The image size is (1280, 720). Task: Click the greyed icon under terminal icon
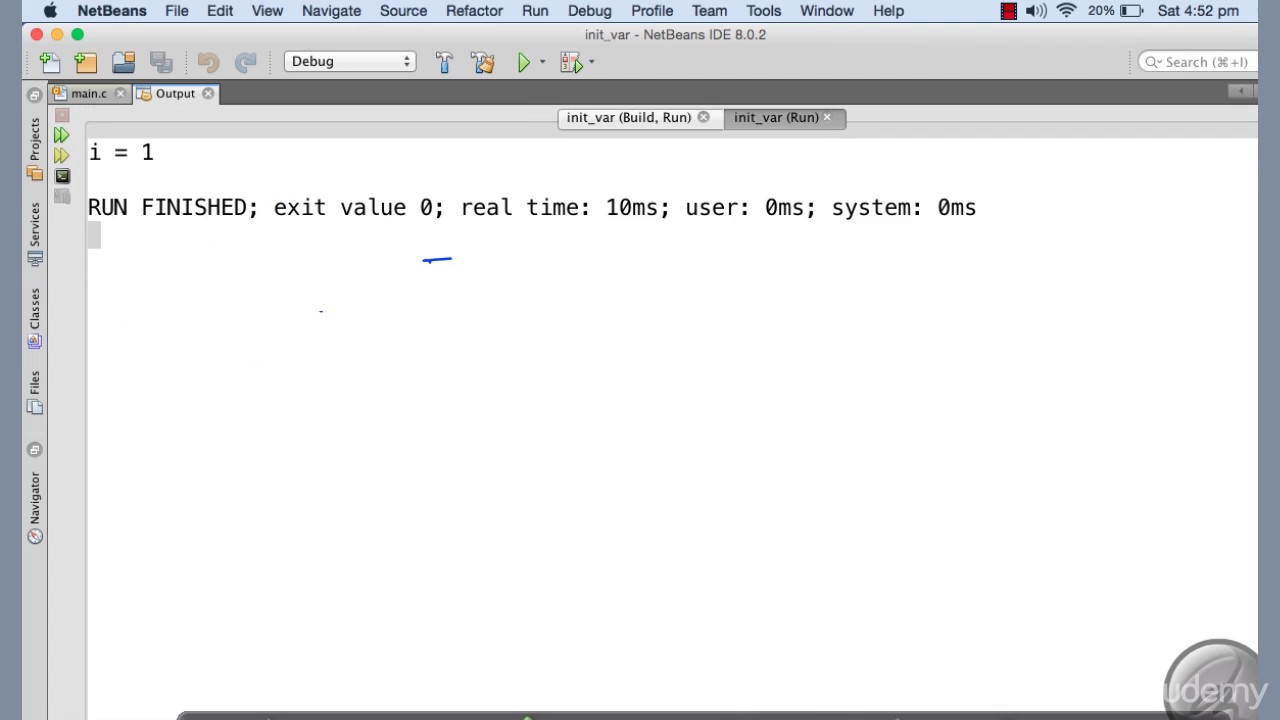(62, 196)
